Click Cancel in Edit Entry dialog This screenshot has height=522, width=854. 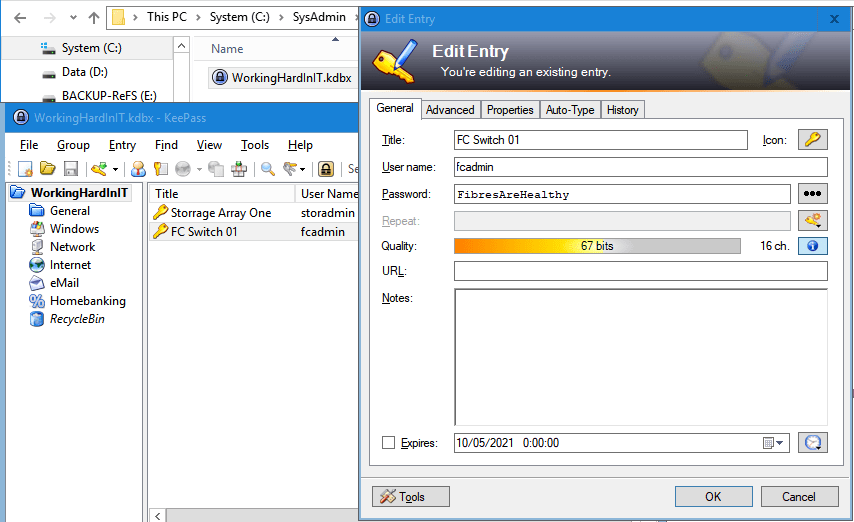[799, 496]
